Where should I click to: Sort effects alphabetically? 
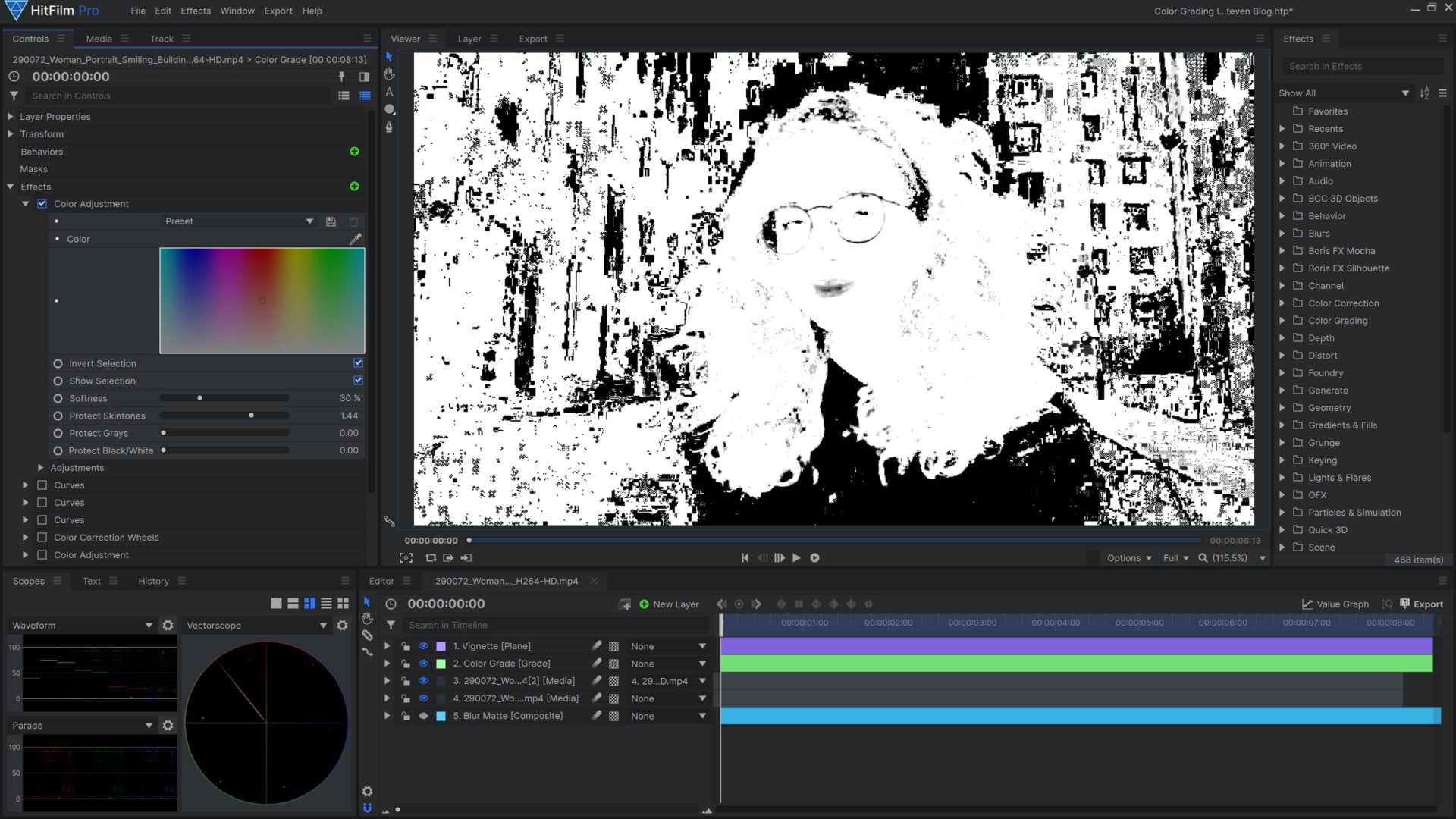tap(1424, 93)
